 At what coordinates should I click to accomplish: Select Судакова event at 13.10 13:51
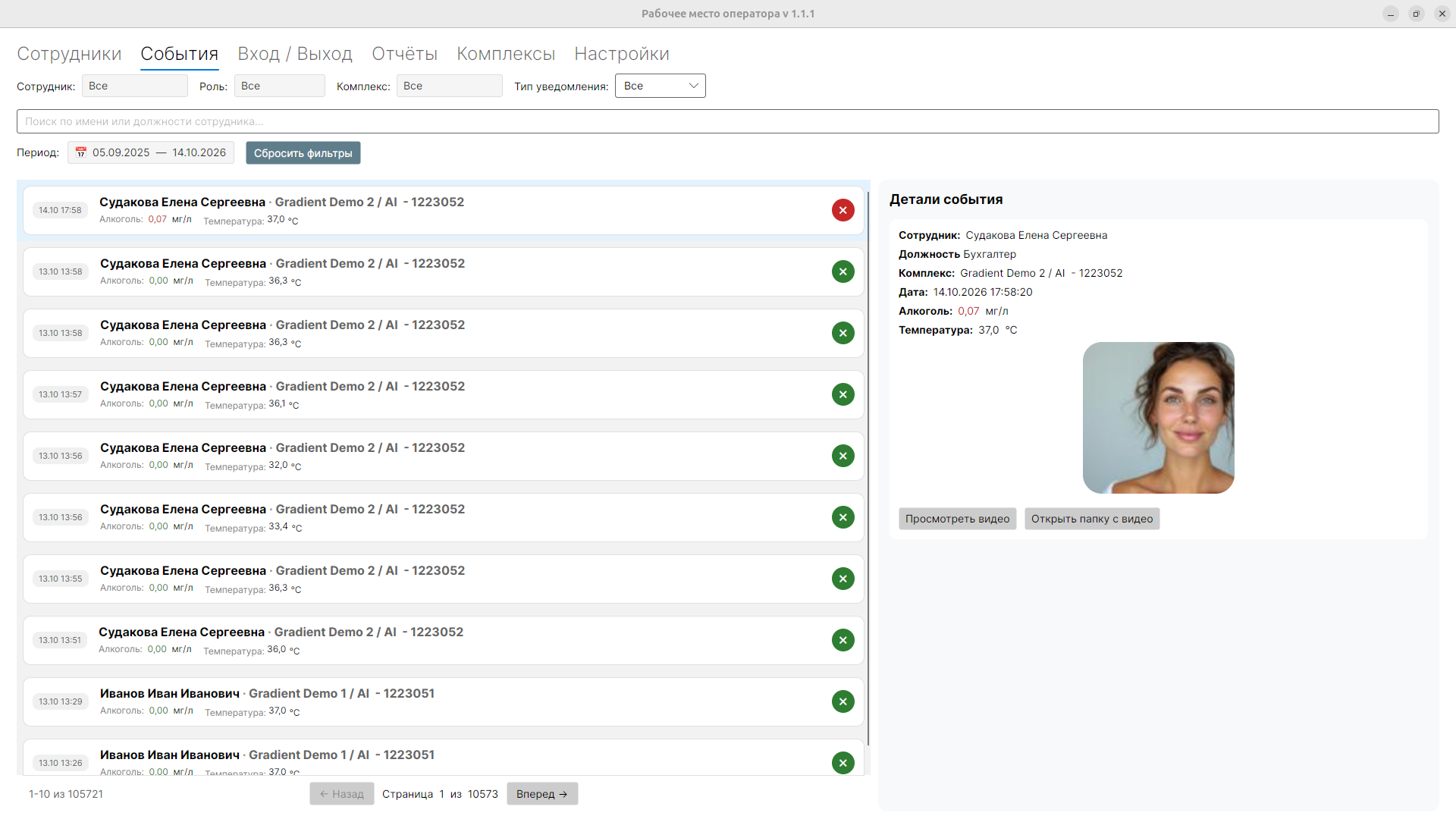click(x=444, y=640)
